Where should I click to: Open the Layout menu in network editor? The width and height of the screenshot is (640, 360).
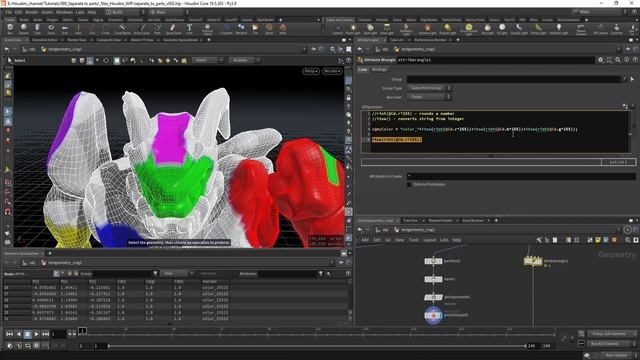[x=429, y=240]
